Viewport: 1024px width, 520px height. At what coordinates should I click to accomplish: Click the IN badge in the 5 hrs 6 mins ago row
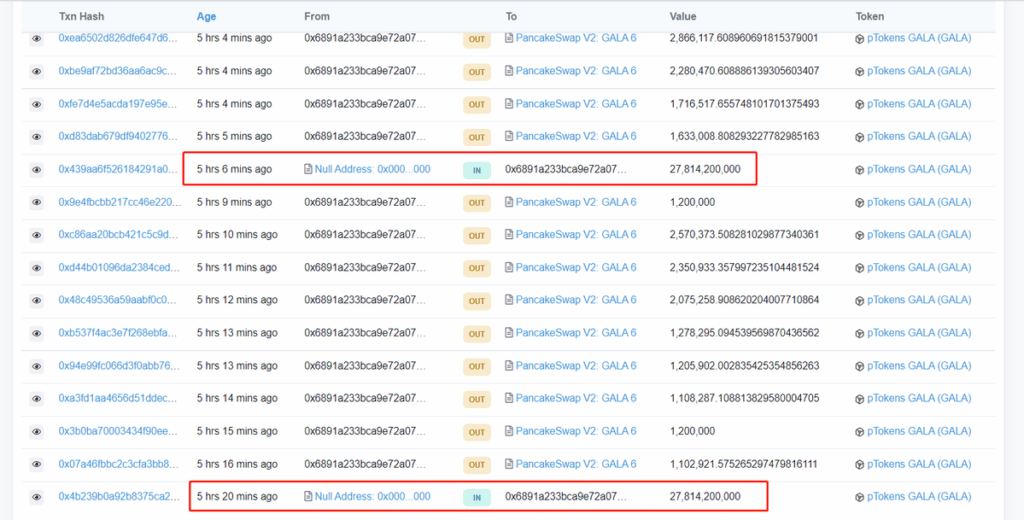coord(477,171)
